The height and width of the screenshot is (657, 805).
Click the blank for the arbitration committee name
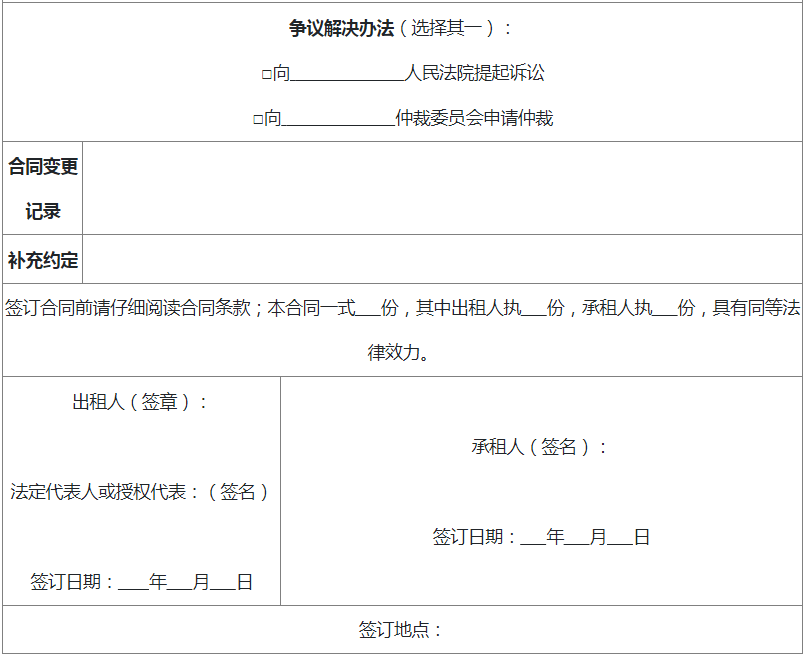(x=335, y=118)
